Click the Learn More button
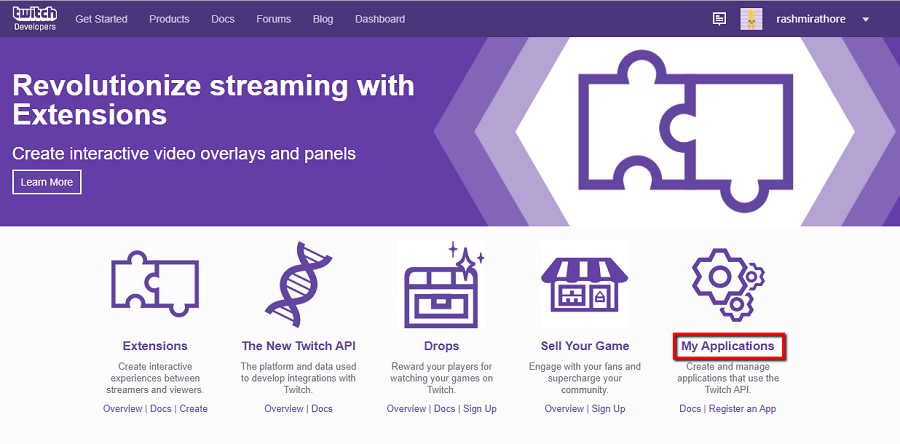This screenshot has width=900, height=444. 47,182
